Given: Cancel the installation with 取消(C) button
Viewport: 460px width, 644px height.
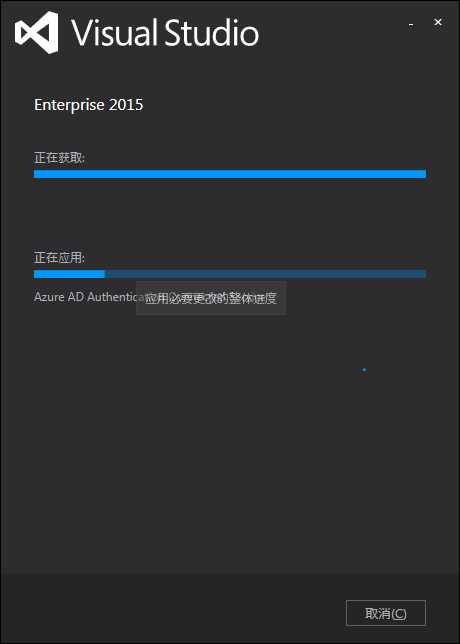Looking at the screenshot, I should click(x=386, y=613).
